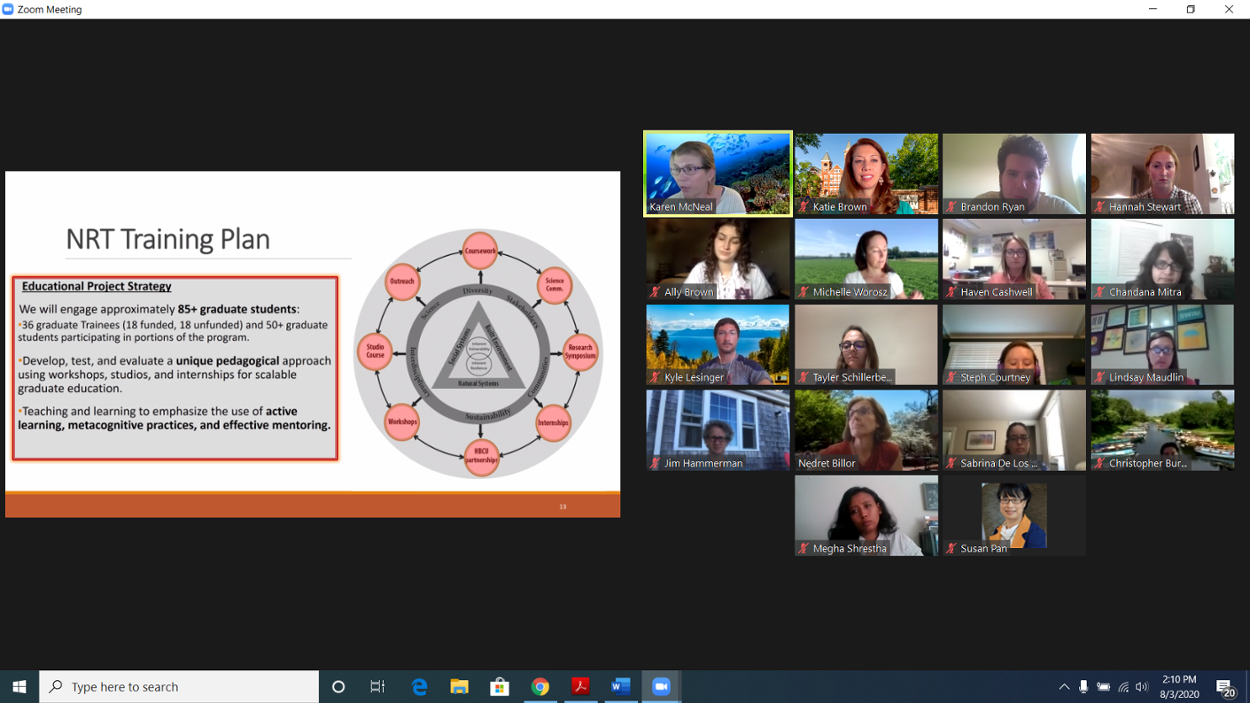Open Adobe Acrobat from the taskbar
Image resolution: width=1250 pixels, height=703 pixels.
[580, 687]
